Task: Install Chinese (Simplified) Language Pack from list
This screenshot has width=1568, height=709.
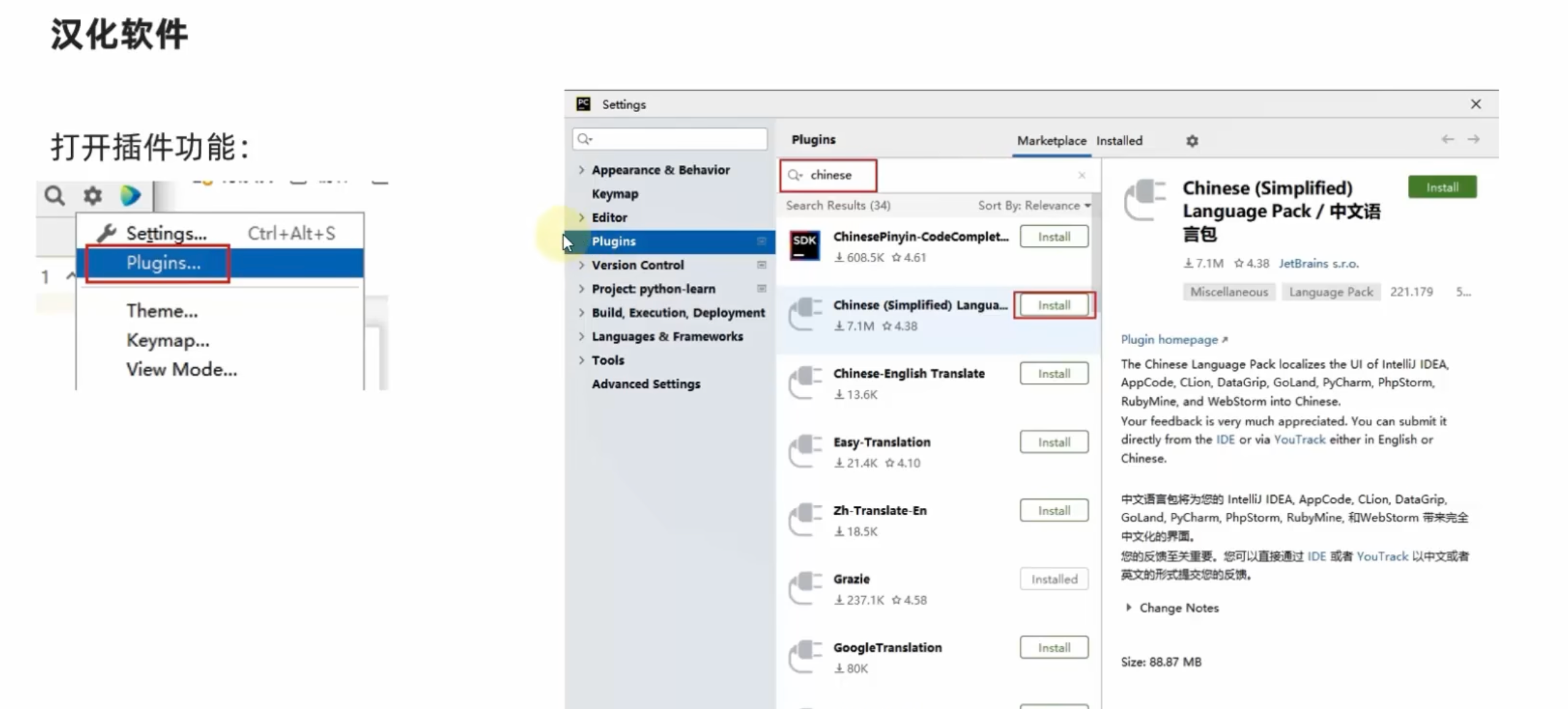Action: pos(1054,305)
